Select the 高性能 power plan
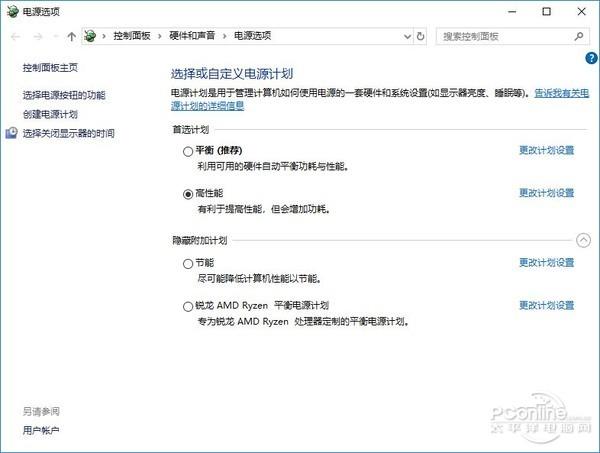This screenshot has width=600, height=453. tap(188, 194)
